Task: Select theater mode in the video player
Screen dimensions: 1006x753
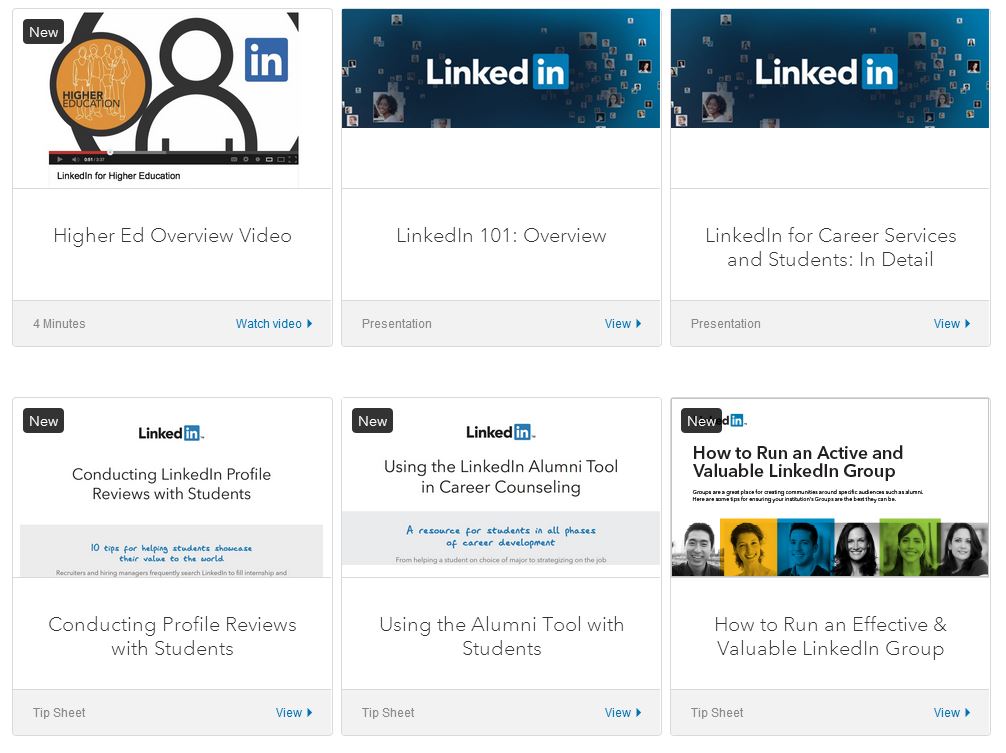Action: pos(280,159)
